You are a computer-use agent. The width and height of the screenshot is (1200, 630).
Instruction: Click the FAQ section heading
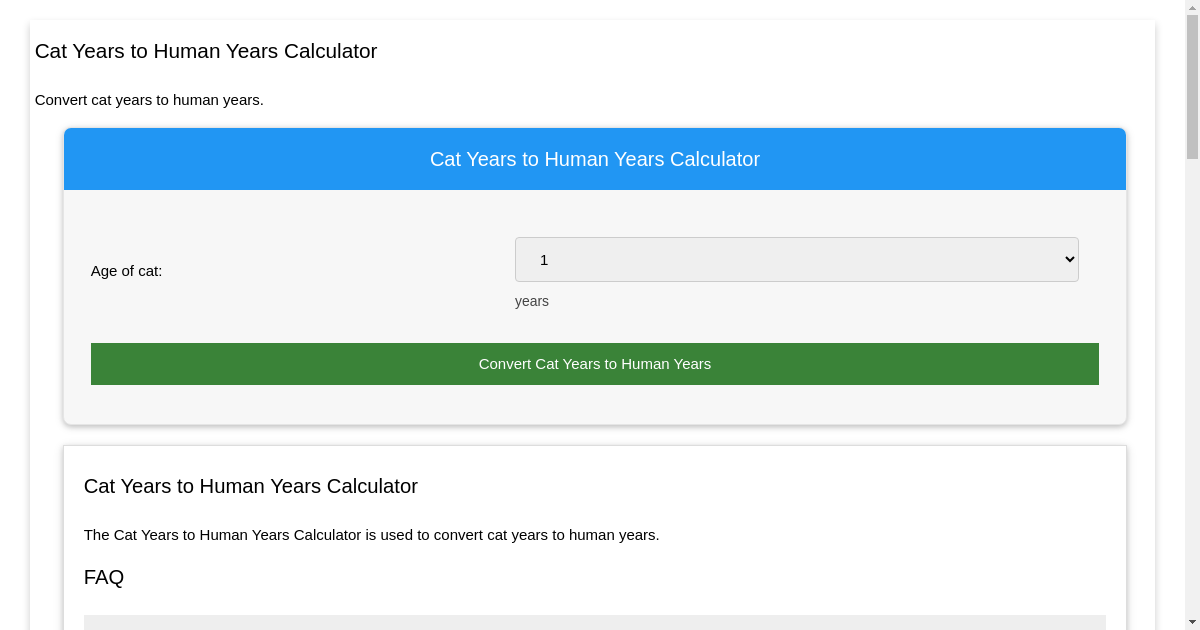click(x=104, y=577)
